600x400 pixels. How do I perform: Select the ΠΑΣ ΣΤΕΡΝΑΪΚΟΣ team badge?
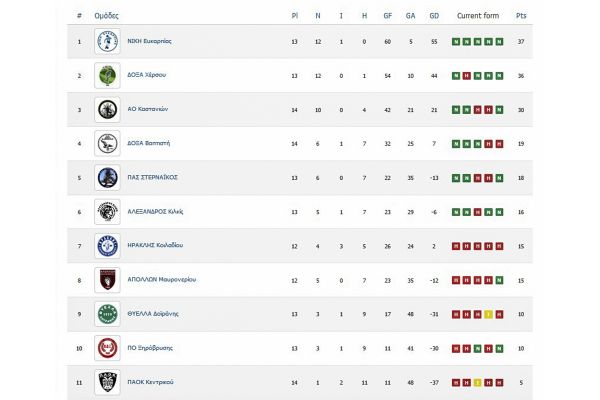pos(107,178)
